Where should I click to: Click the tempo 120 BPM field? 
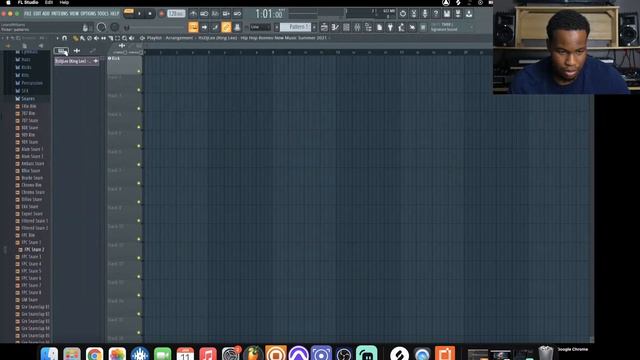[x=176, y=13]
